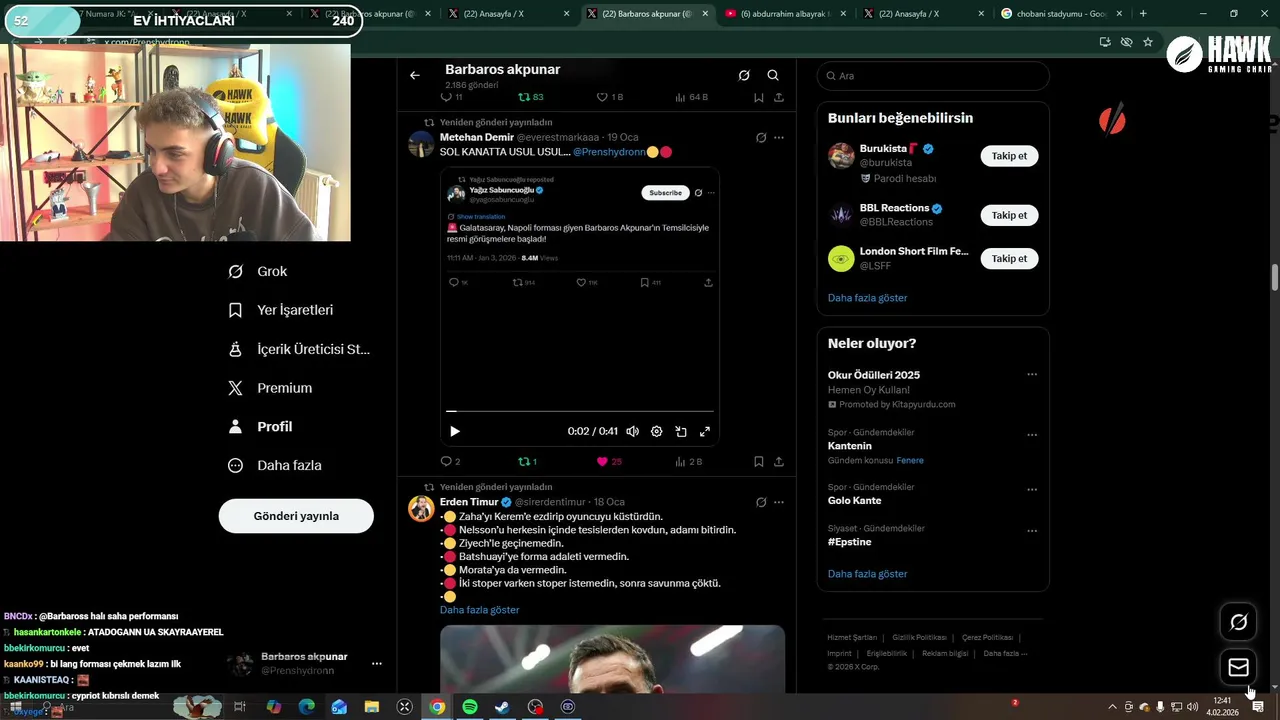Open a new browser tab with plus
1280x720 pixels.
point(1143,14)
